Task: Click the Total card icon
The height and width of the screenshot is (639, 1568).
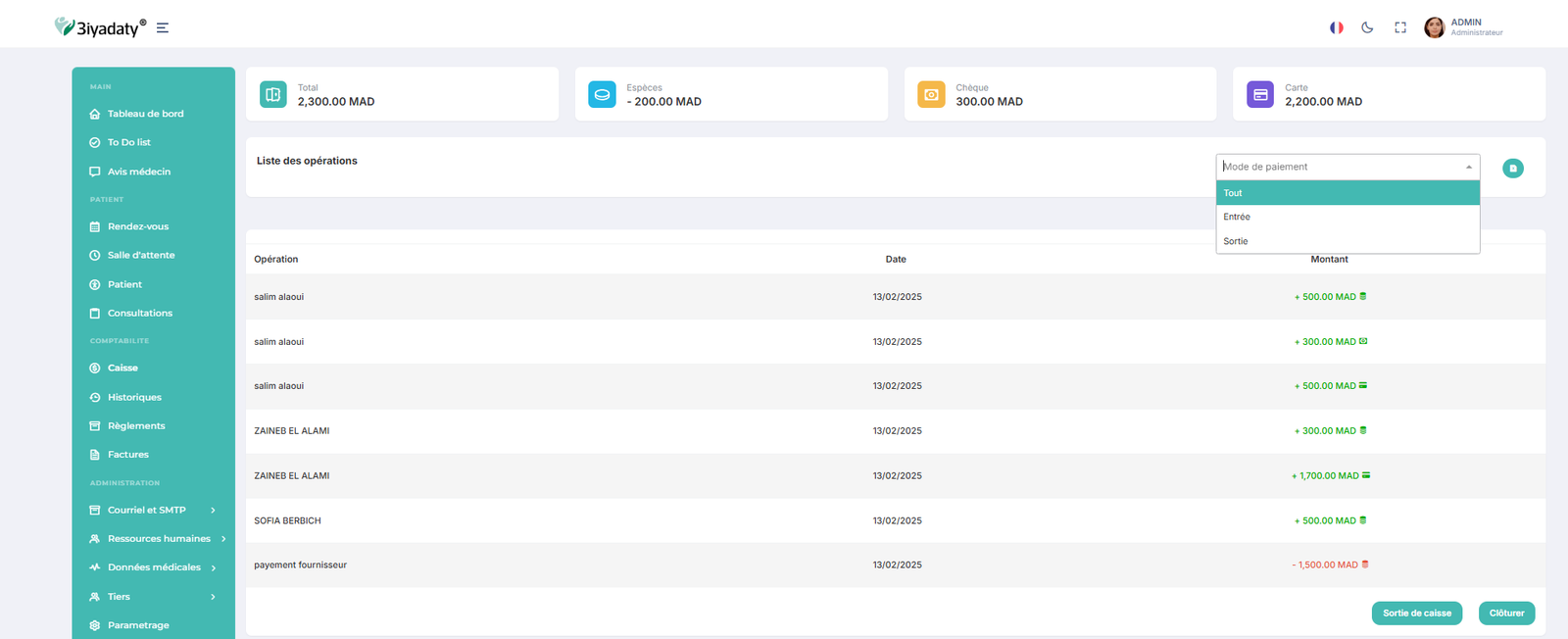Action: (x=273, y=94)
